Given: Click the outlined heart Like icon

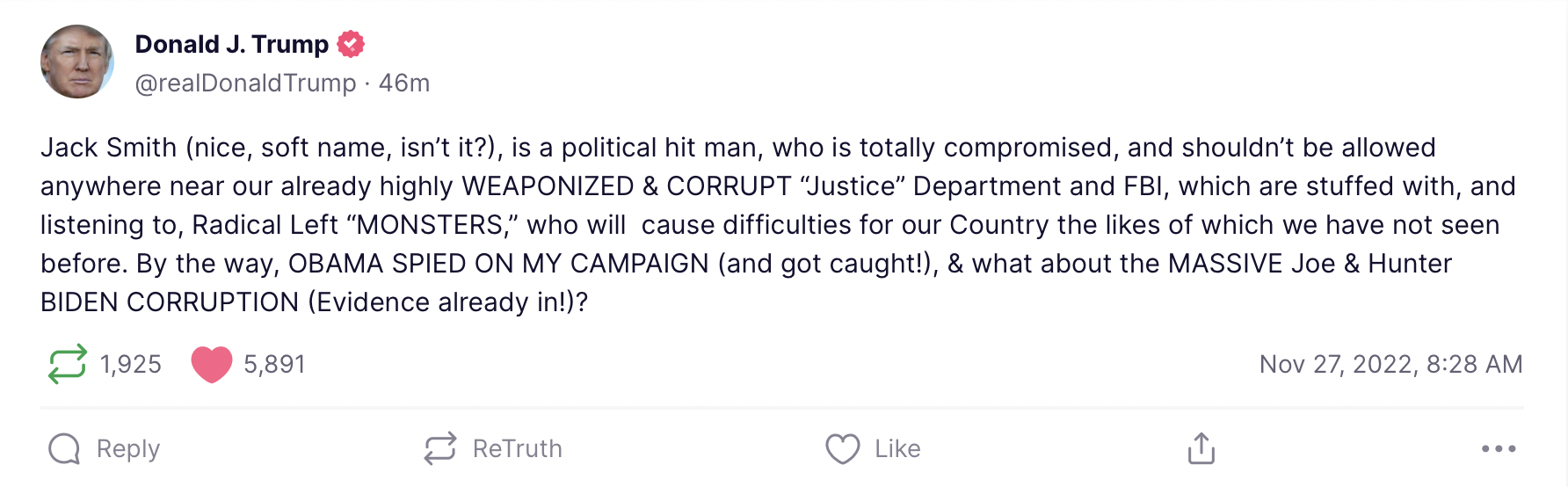Looking at the screenshot, I should click(842, 448).
